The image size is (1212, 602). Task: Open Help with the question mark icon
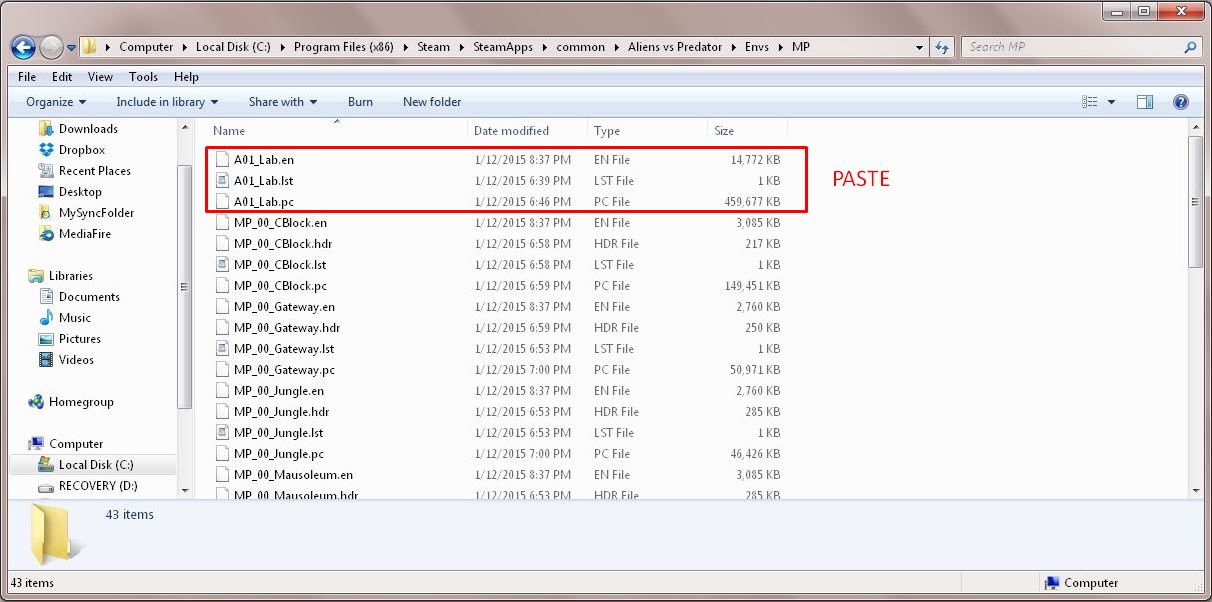1181,102
